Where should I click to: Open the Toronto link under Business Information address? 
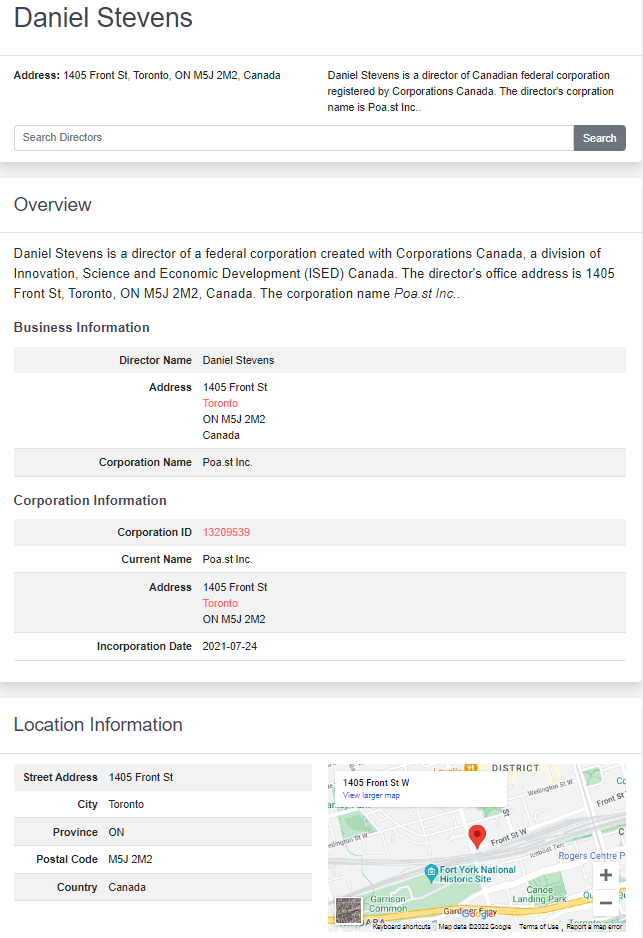(220, 403)
